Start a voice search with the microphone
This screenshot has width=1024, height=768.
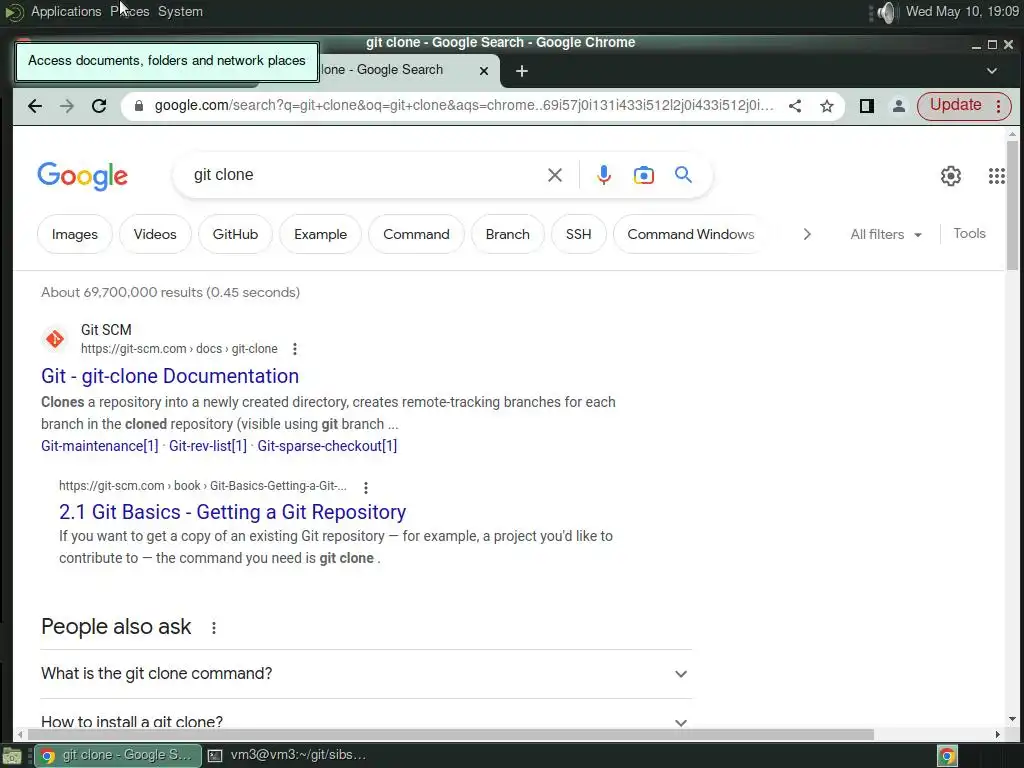click(604, 175)
